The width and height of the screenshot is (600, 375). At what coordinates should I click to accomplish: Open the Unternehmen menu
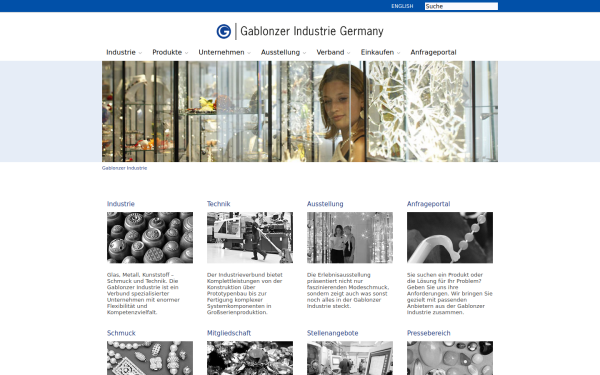coord(221,52)
